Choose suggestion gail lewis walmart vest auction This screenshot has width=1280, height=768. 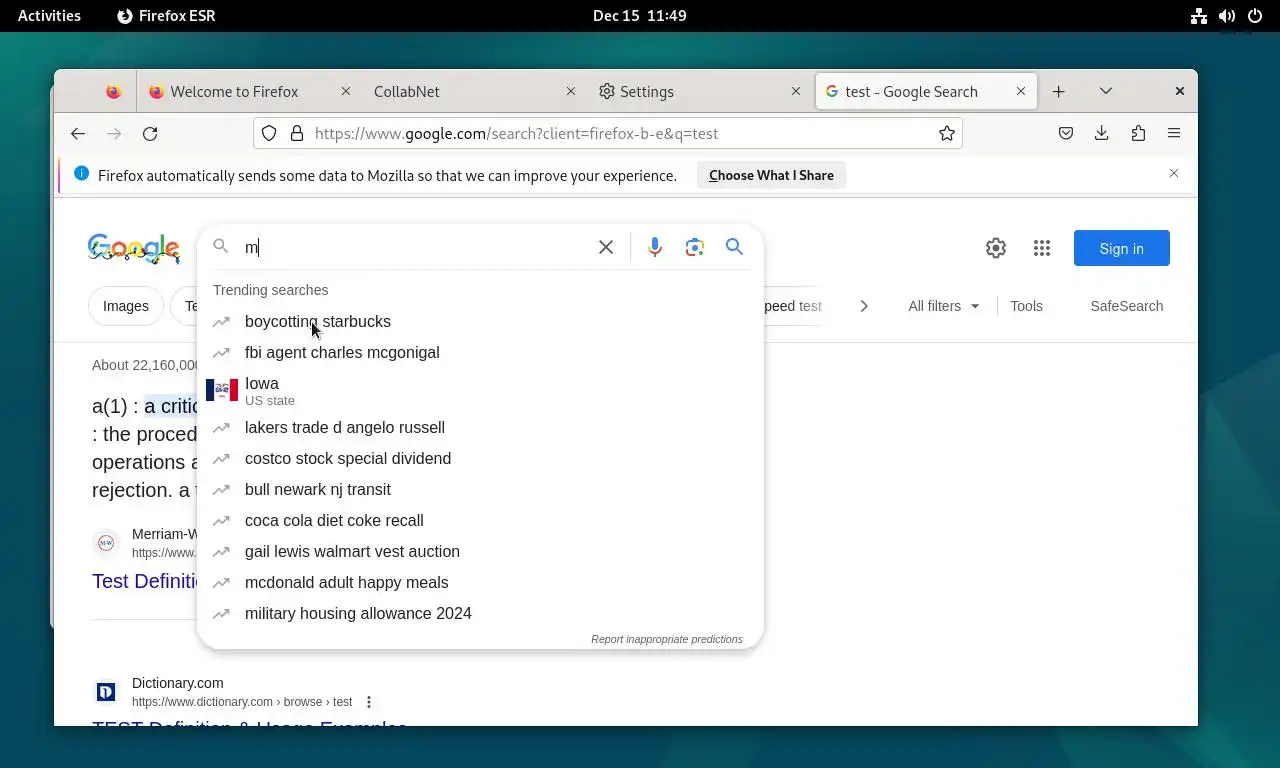pyautogui.click(x=480, y=551)
